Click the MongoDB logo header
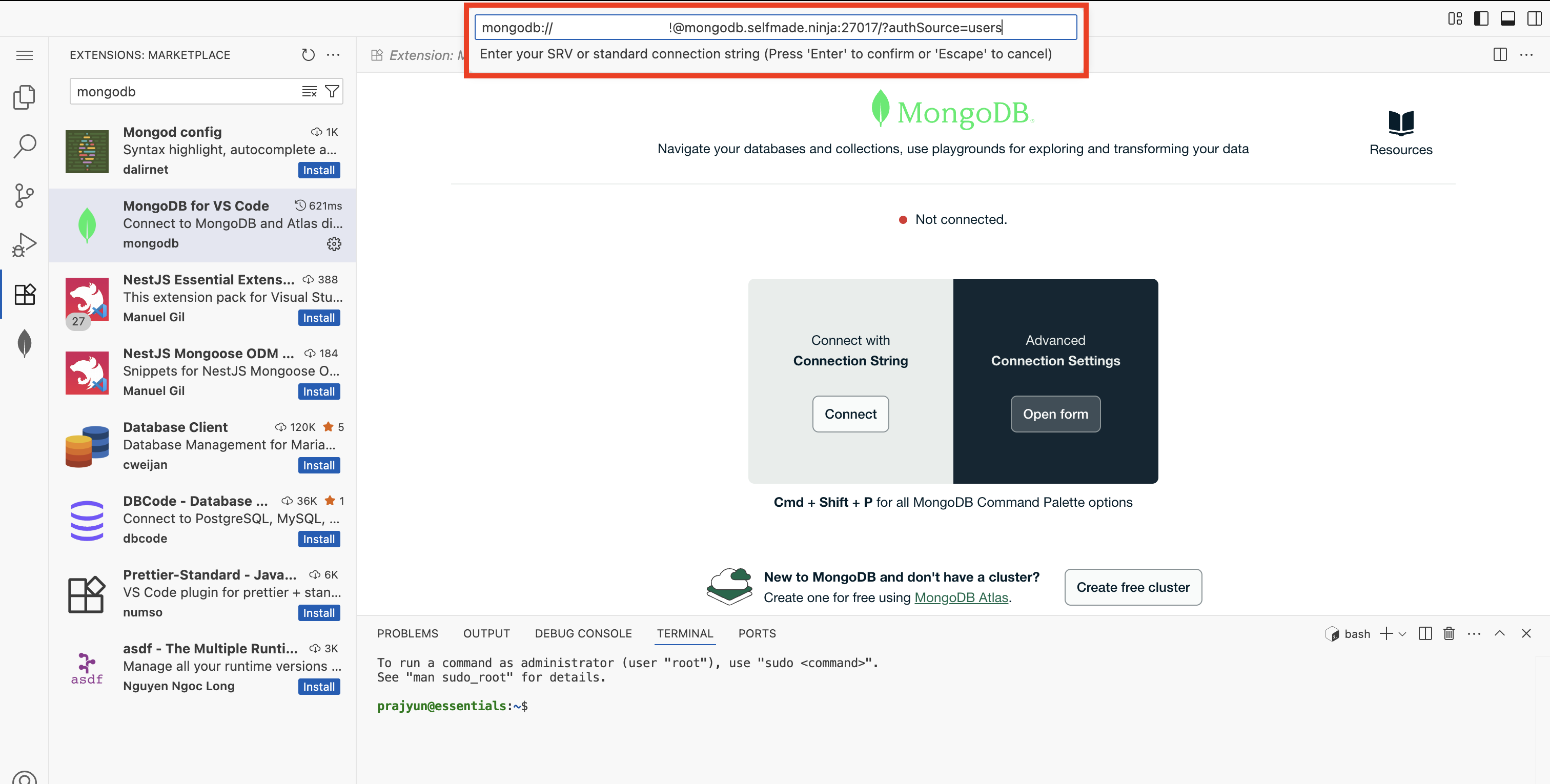 pyautogui.click(x=952, y=110)
